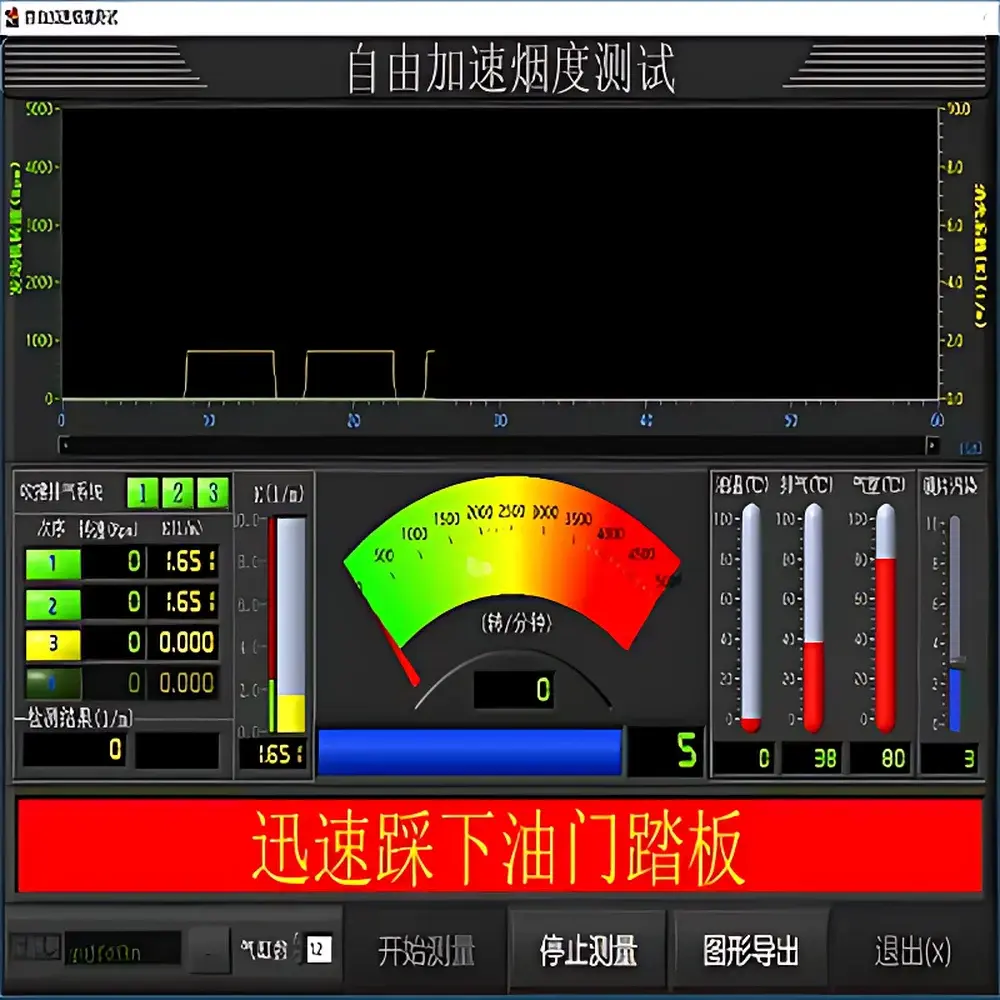Click the row 1 K value 1.65
The height and width of the screenshot is (1000, 1000).
183,562
